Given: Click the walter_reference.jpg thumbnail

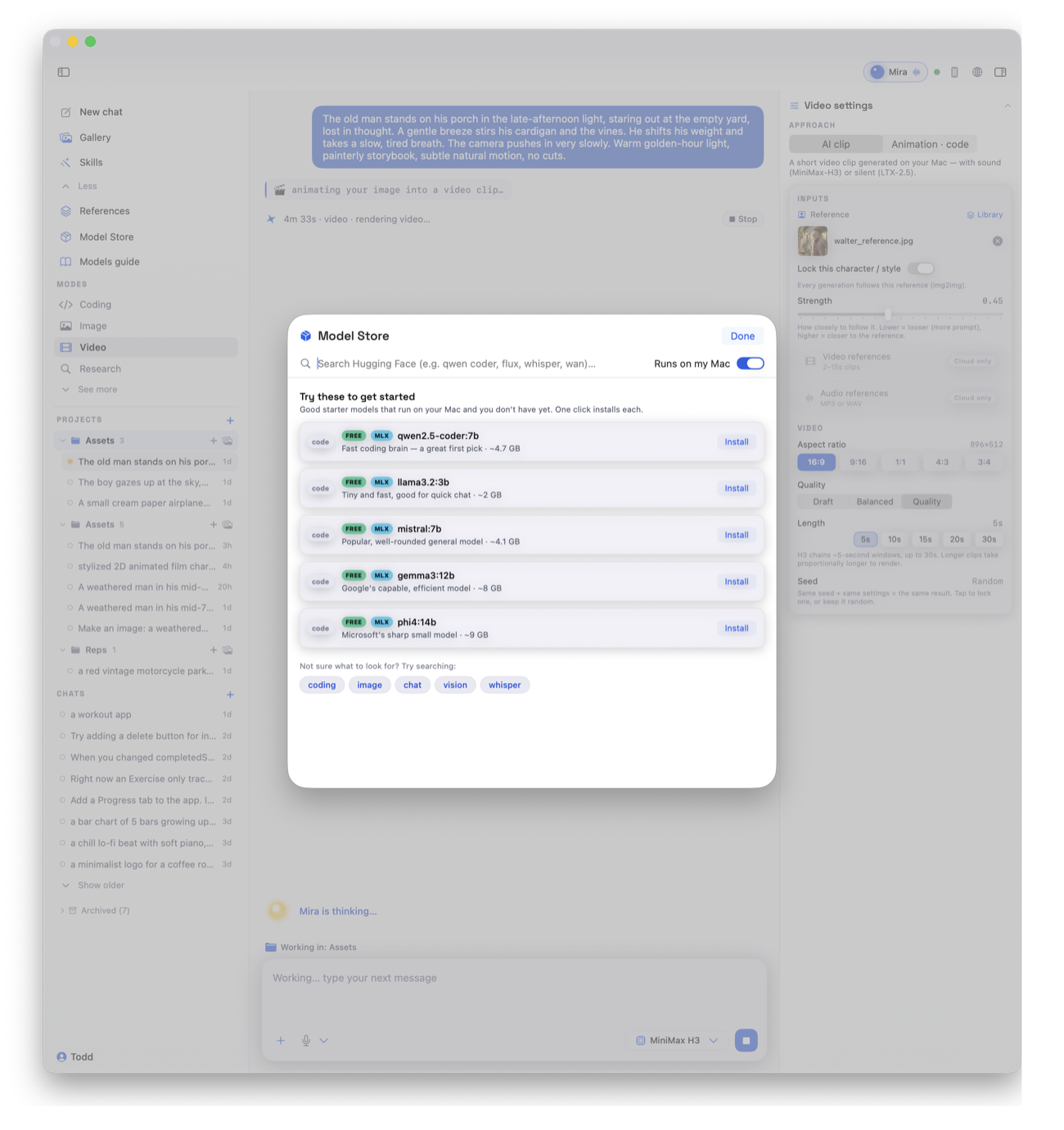Looking at the screenshot, I should pyautogui.click(x=813, y=241).
